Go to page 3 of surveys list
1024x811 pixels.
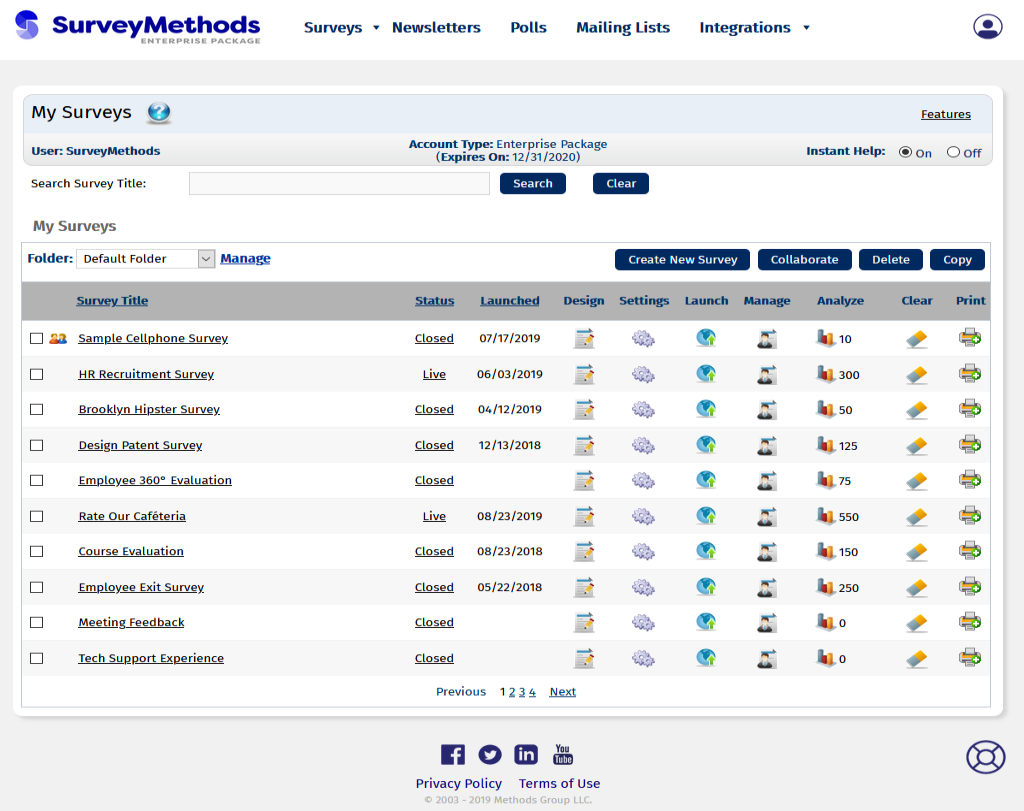[x=521, y=691]
